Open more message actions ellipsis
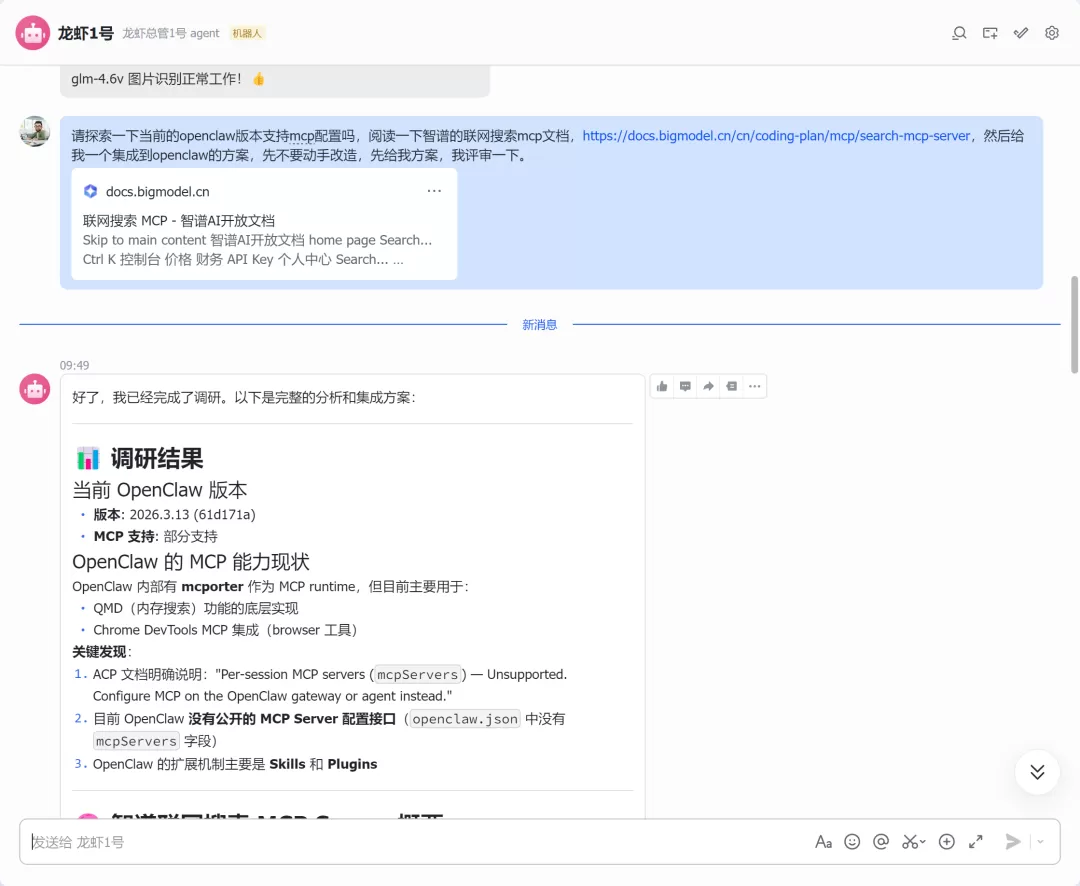Screen dimensions: 1080x886 (755, 387)
